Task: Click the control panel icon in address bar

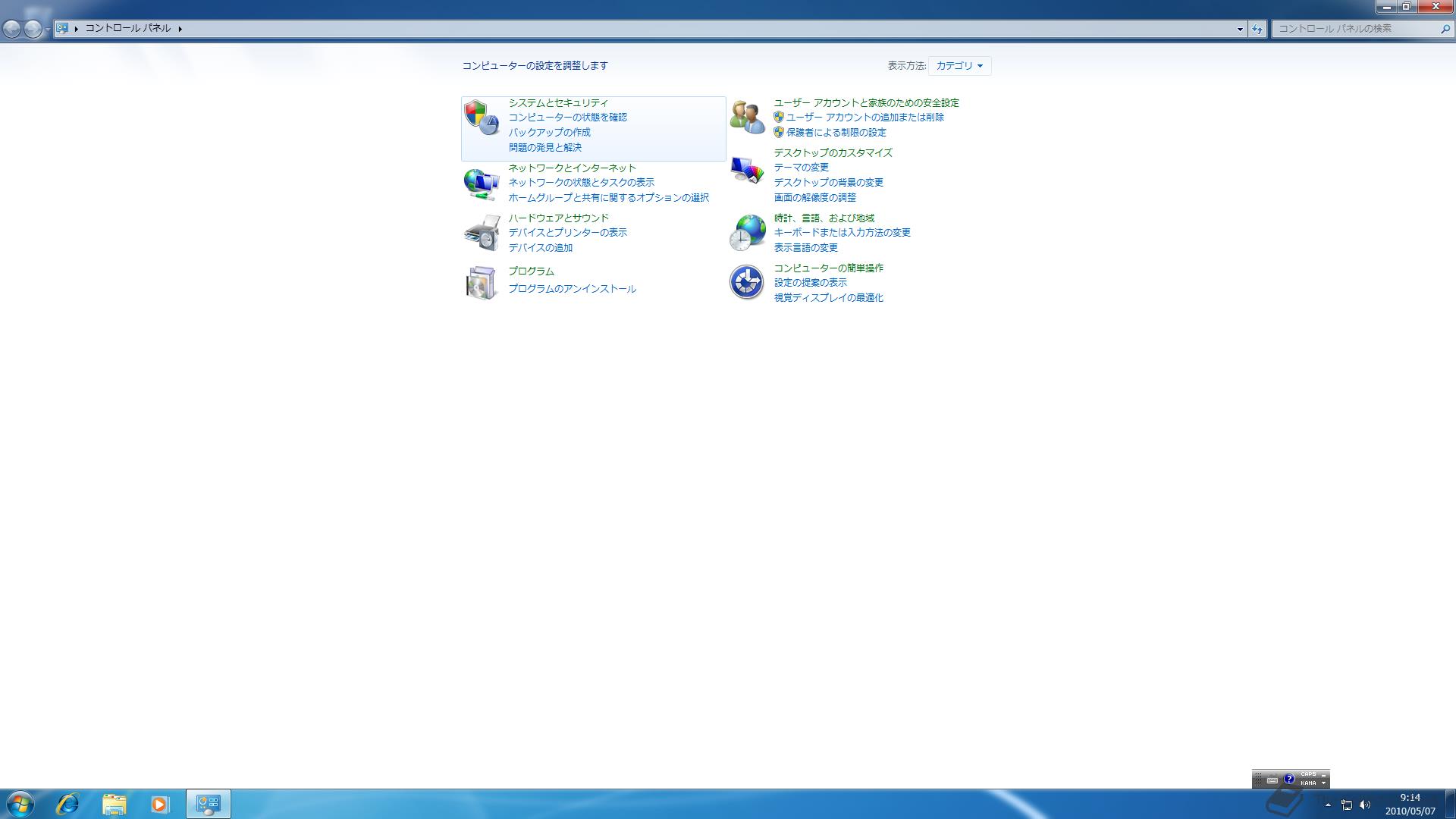Action: (62, 28)
